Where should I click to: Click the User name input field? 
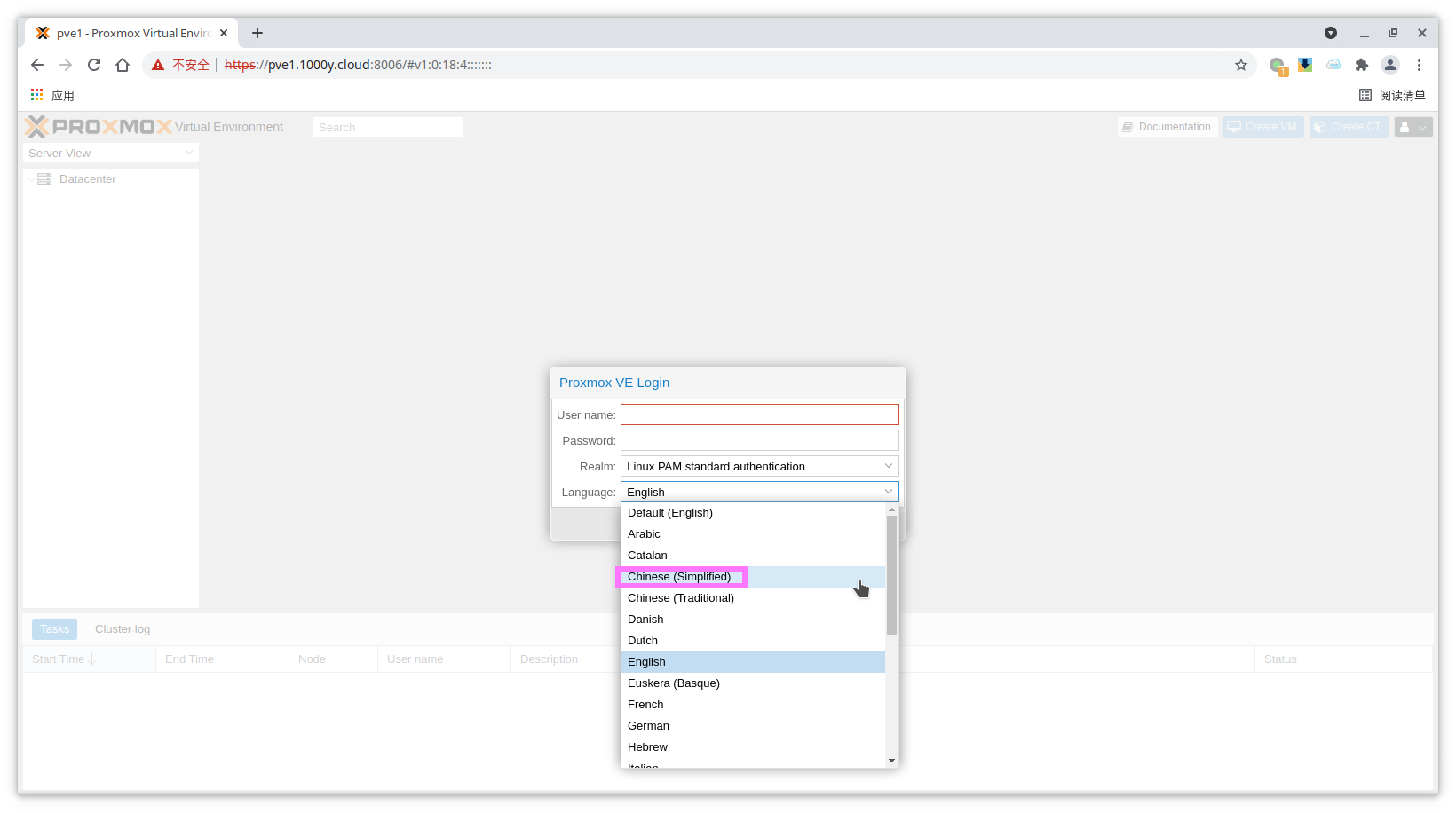pos(759,414)
